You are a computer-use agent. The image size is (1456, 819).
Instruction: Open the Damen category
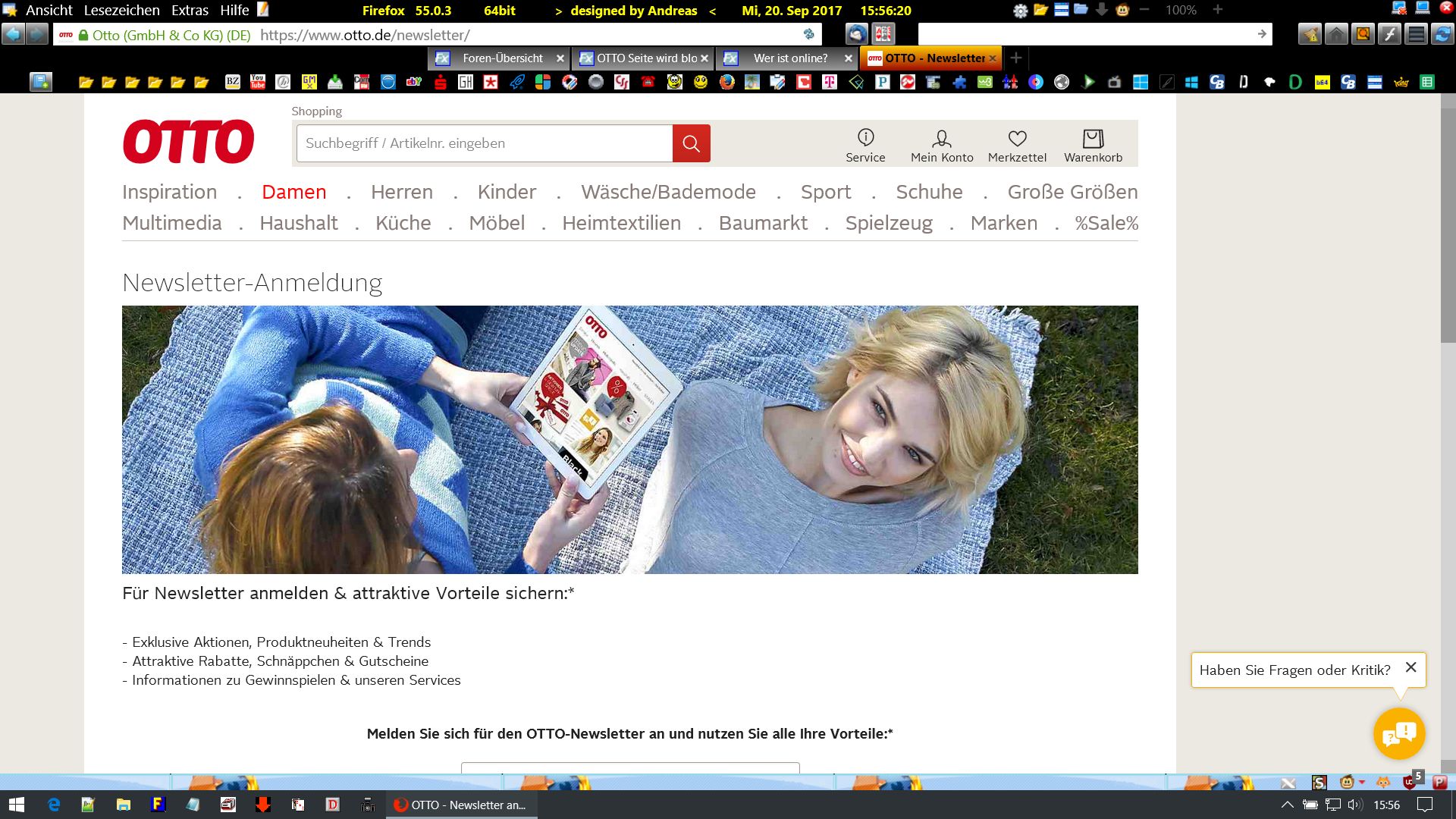(x=293, y=192)
